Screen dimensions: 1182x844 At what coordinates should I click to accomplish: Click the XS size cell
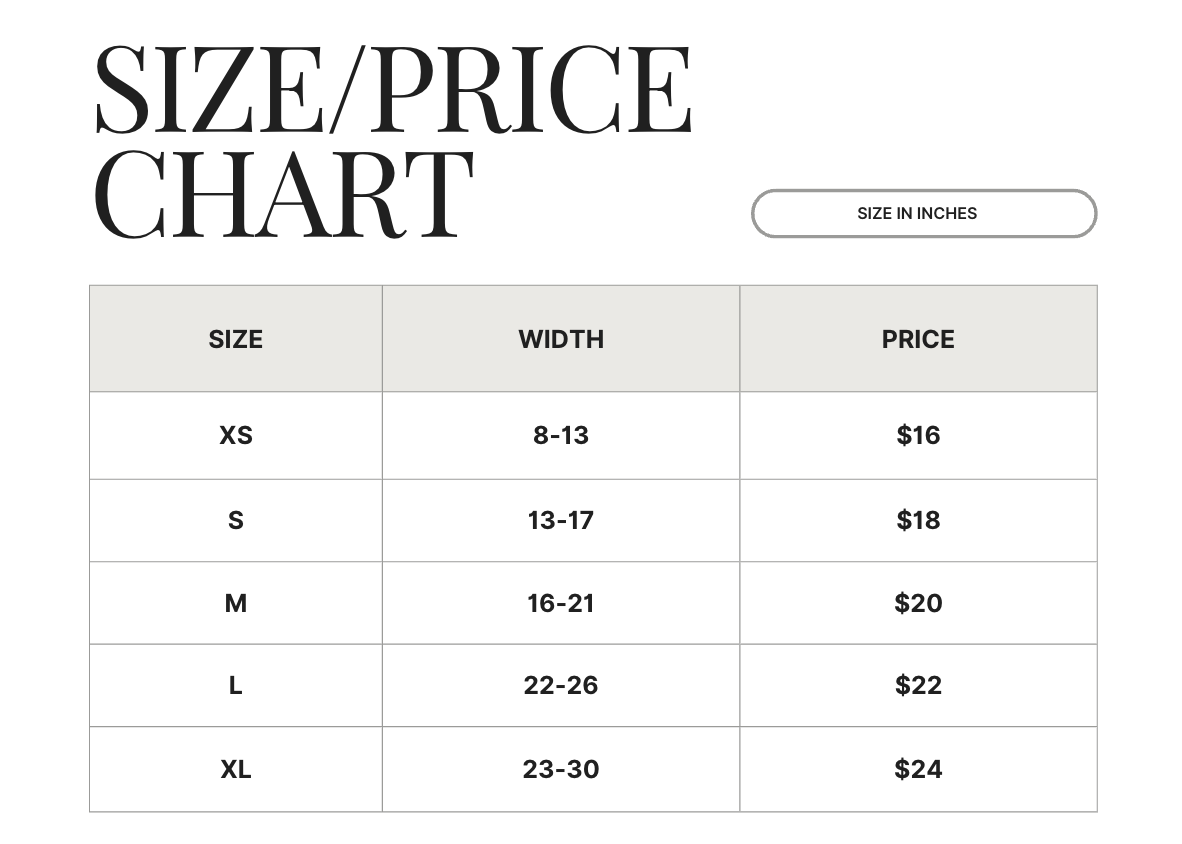[x=236, y=435]
